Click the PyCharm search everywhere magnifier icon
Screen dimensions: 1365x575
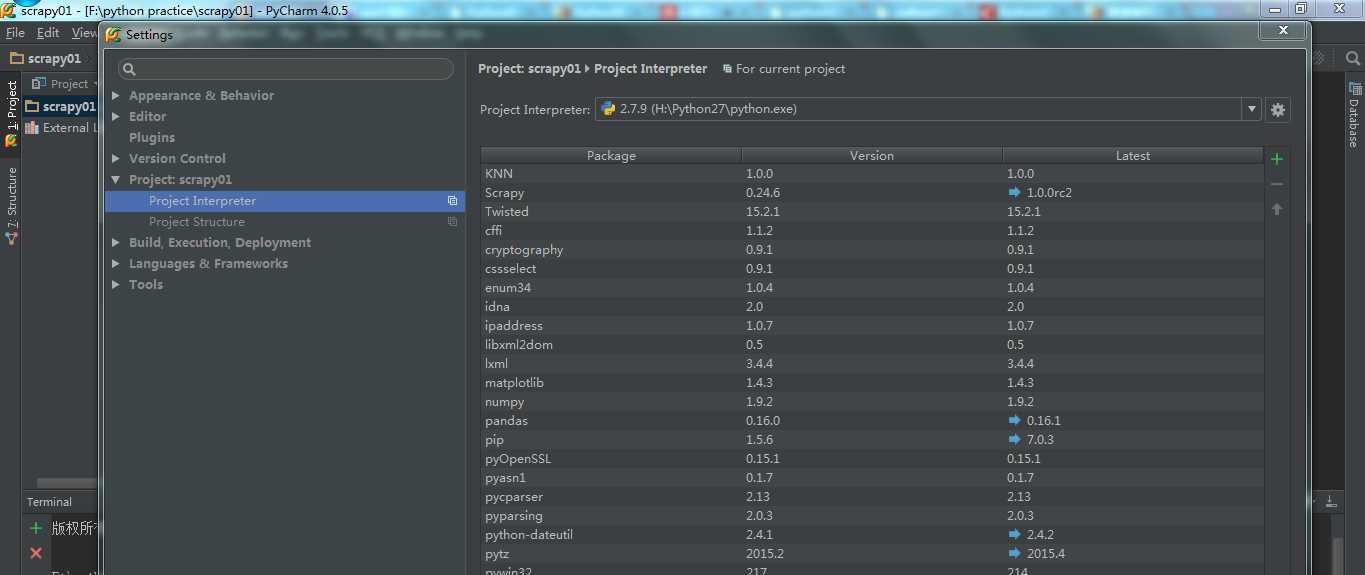pos(1353,58)
